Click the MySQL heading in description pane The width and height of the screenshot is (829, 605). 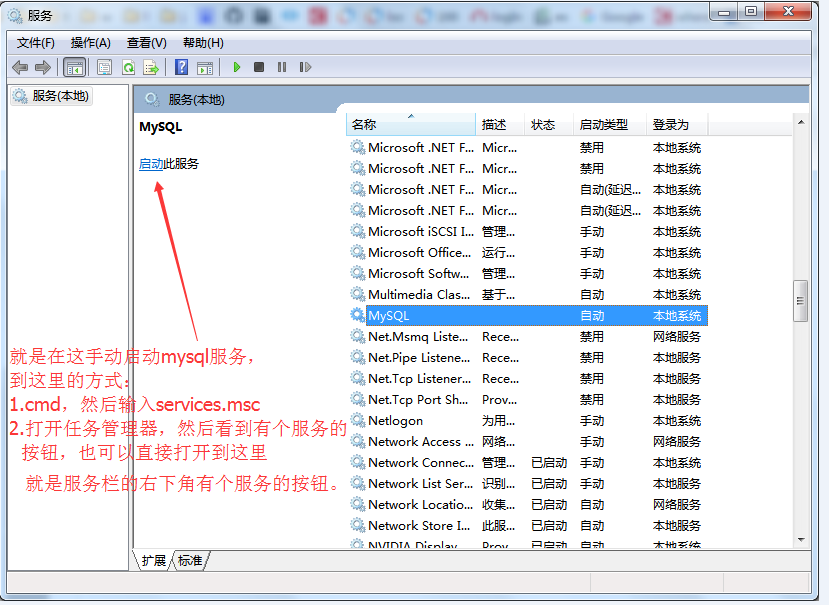161,127
